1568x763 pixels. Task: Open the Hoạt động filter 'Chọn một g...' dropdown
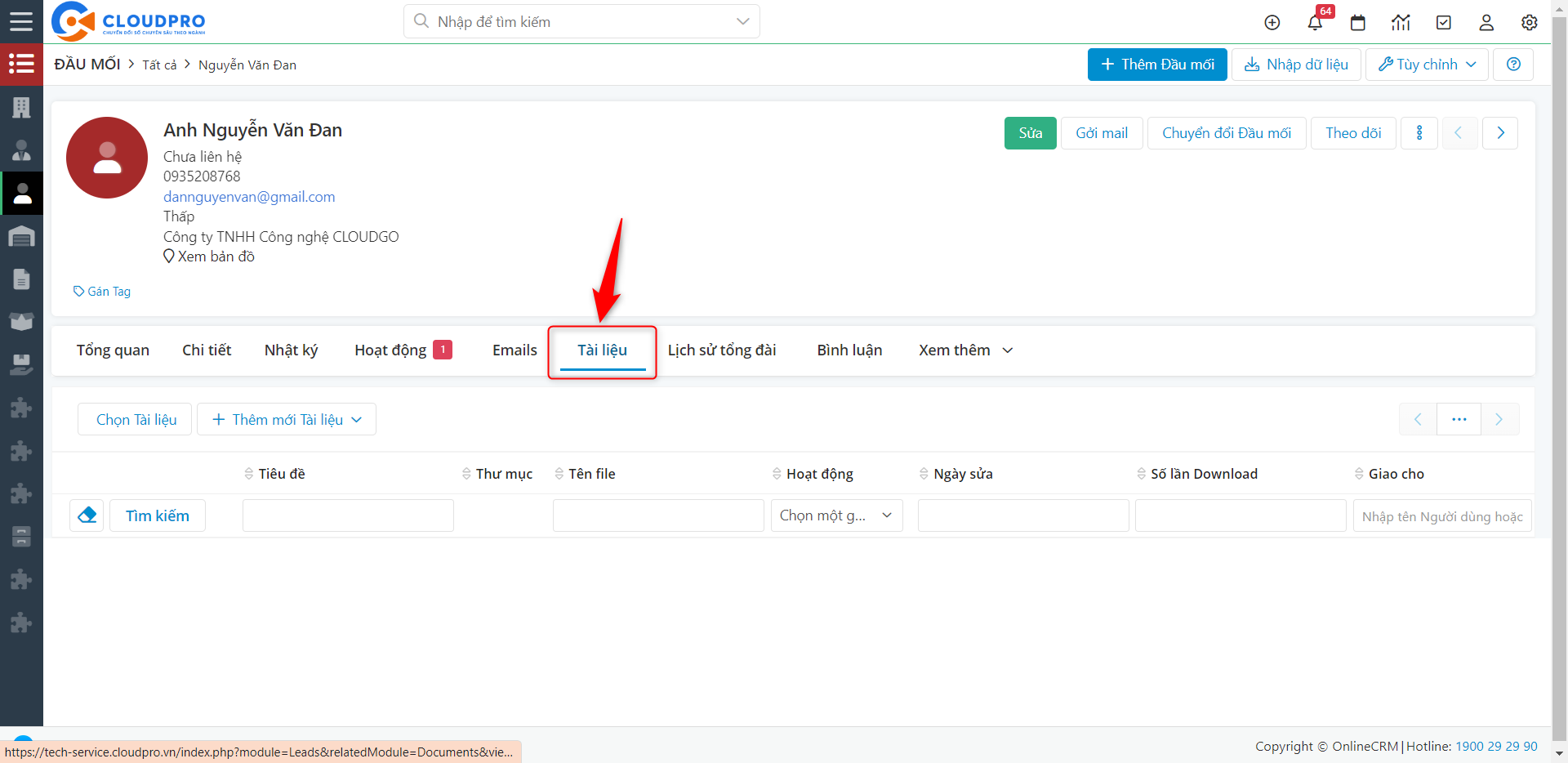pos(837,515)
